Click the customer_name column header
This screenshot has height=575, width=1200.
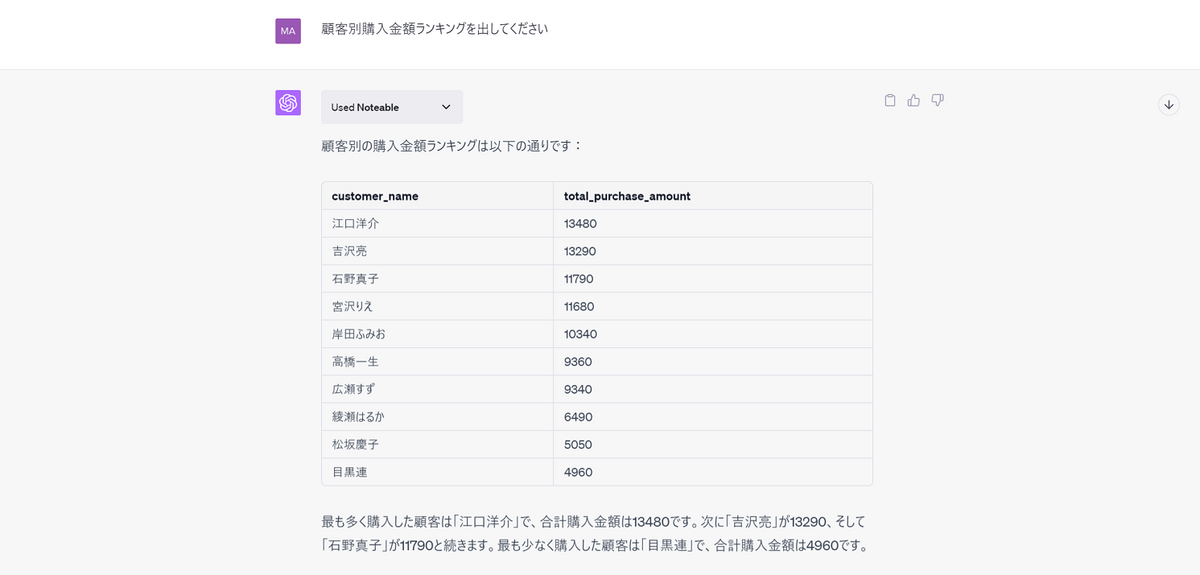click(x=437, y=196)
